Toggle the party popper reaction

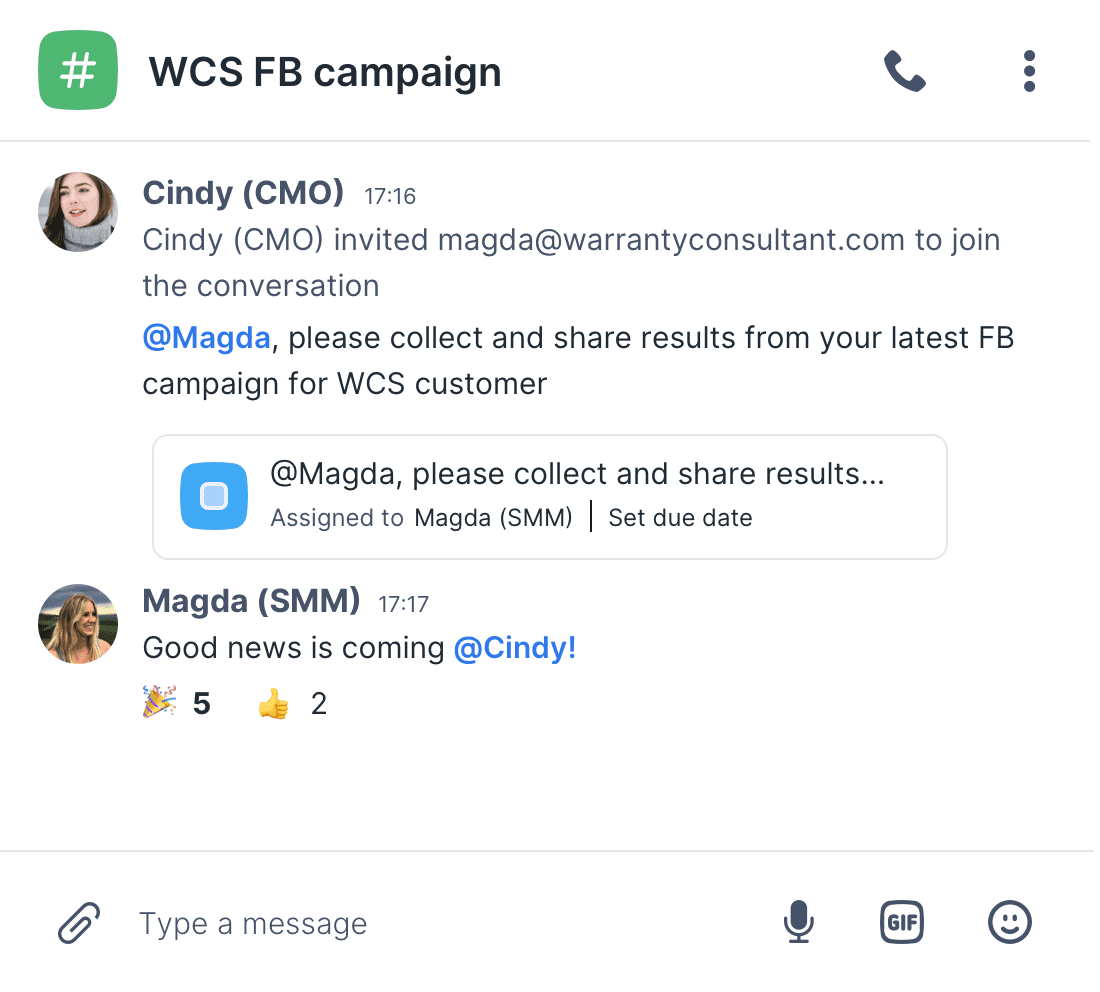tap(177, 704)
